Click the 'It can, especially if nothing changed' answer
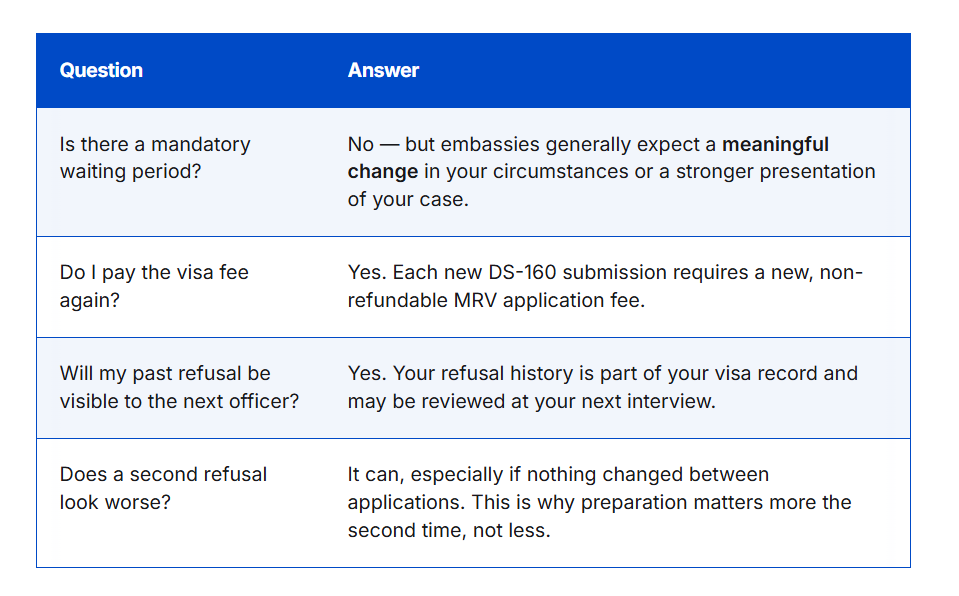The width and height of the screenshot is (959, 596). 558,475
